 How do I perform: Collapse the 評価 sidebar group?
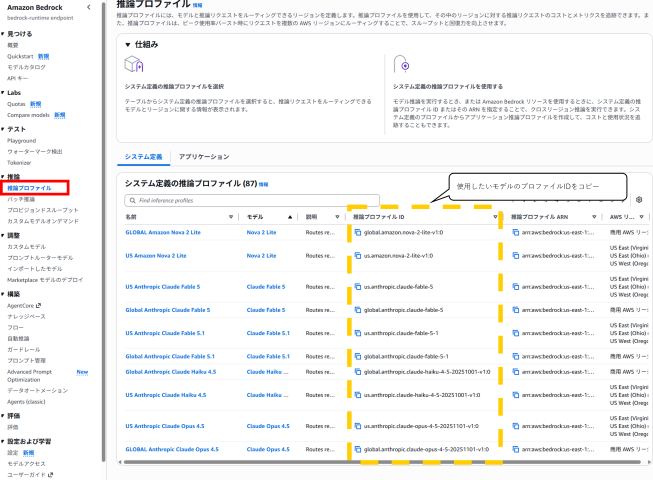pos(2,415)
